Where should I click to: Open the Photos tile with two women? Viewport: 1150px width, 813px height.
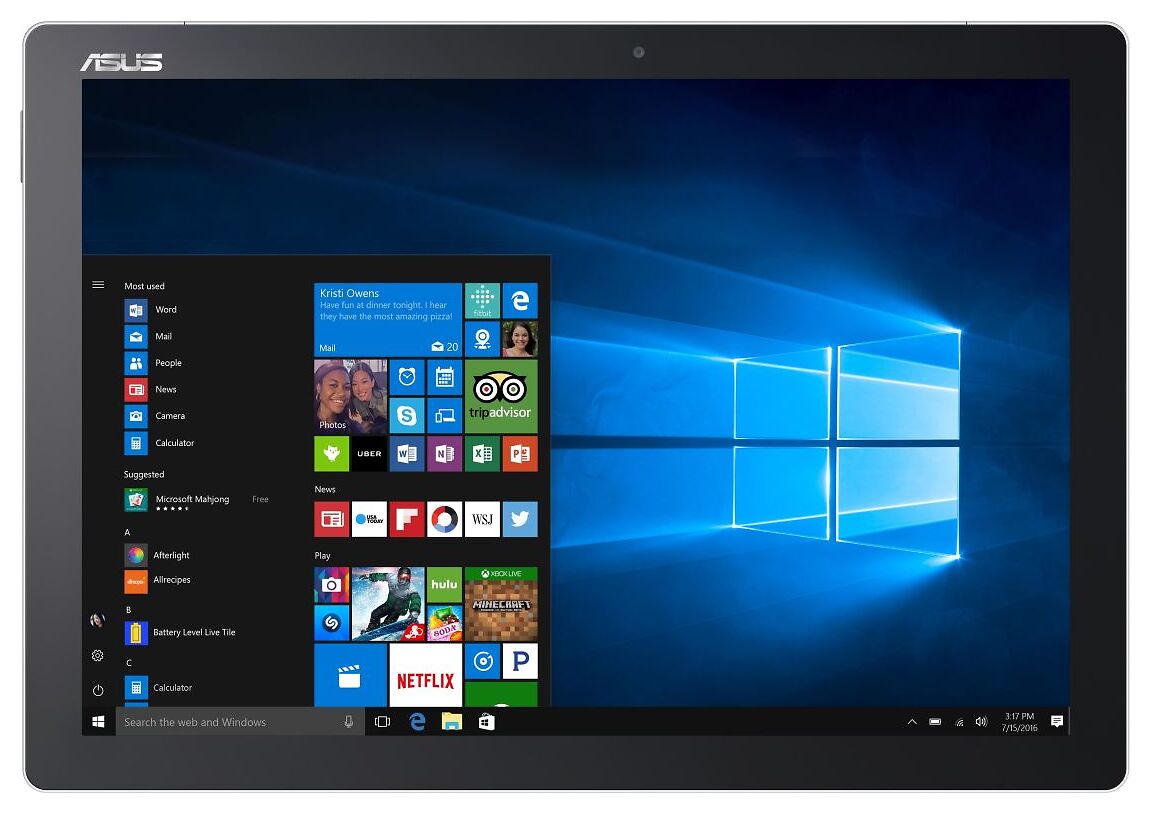pyautogui.click(x=351, y=396)
